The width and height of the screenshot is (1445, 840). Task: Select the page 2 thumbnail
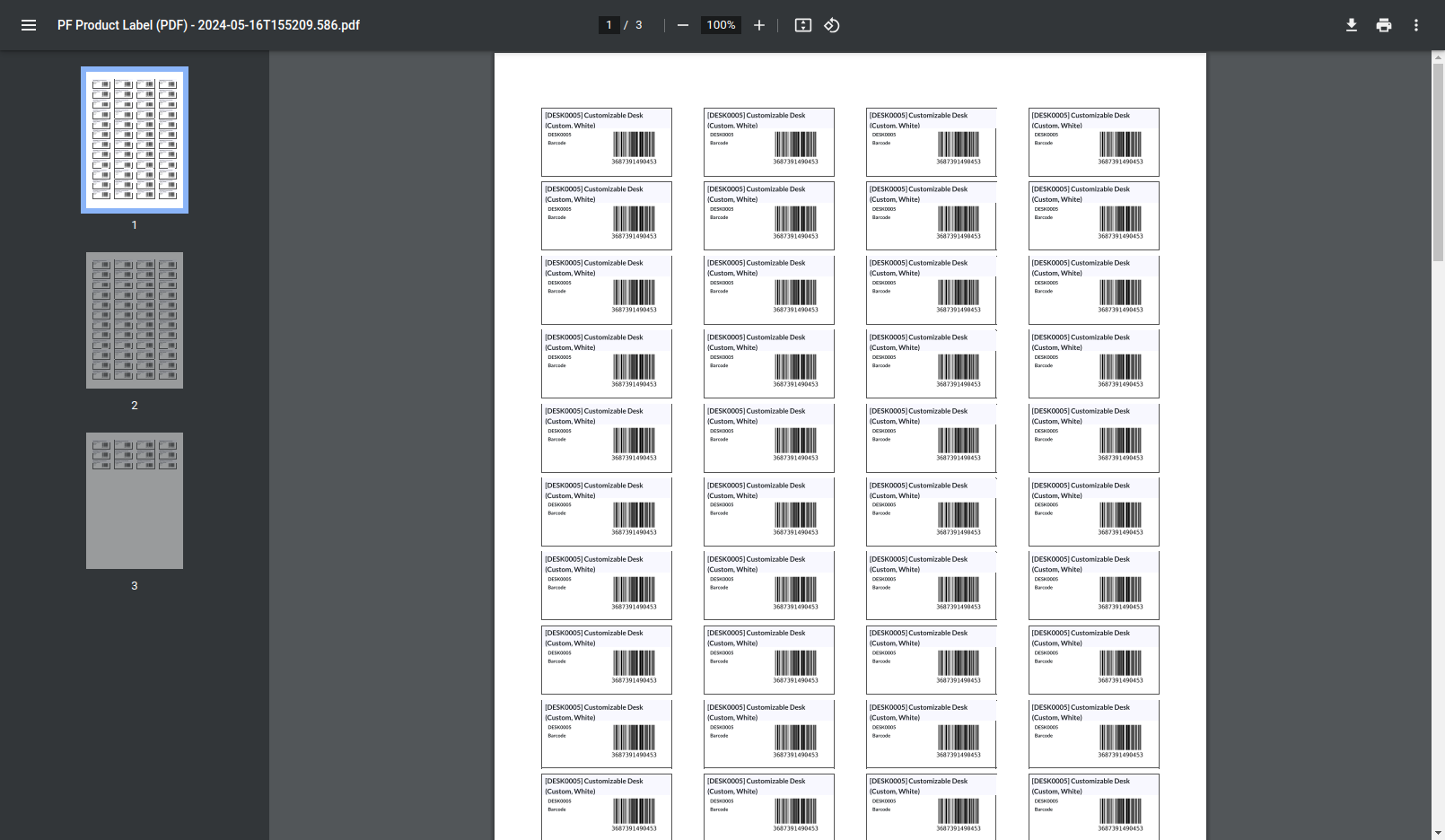coord(134,320)
